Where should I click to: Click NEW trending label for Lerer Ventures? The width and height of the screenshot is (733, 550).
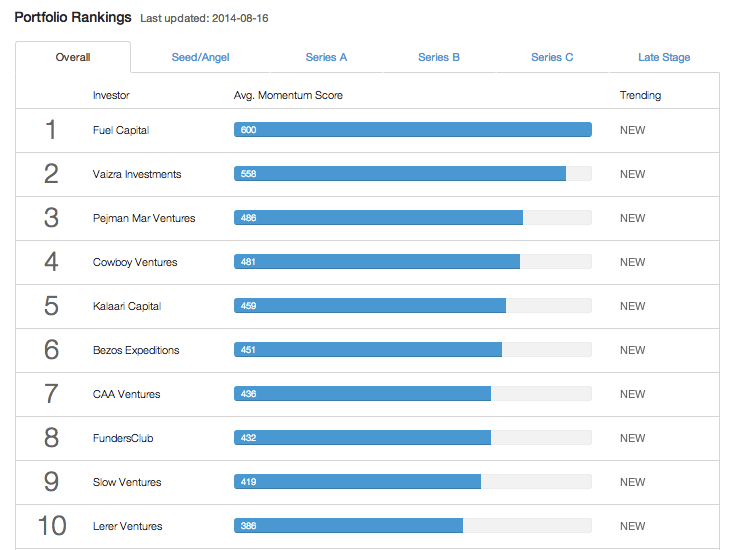pyautogui.click(x=632, y=526)
